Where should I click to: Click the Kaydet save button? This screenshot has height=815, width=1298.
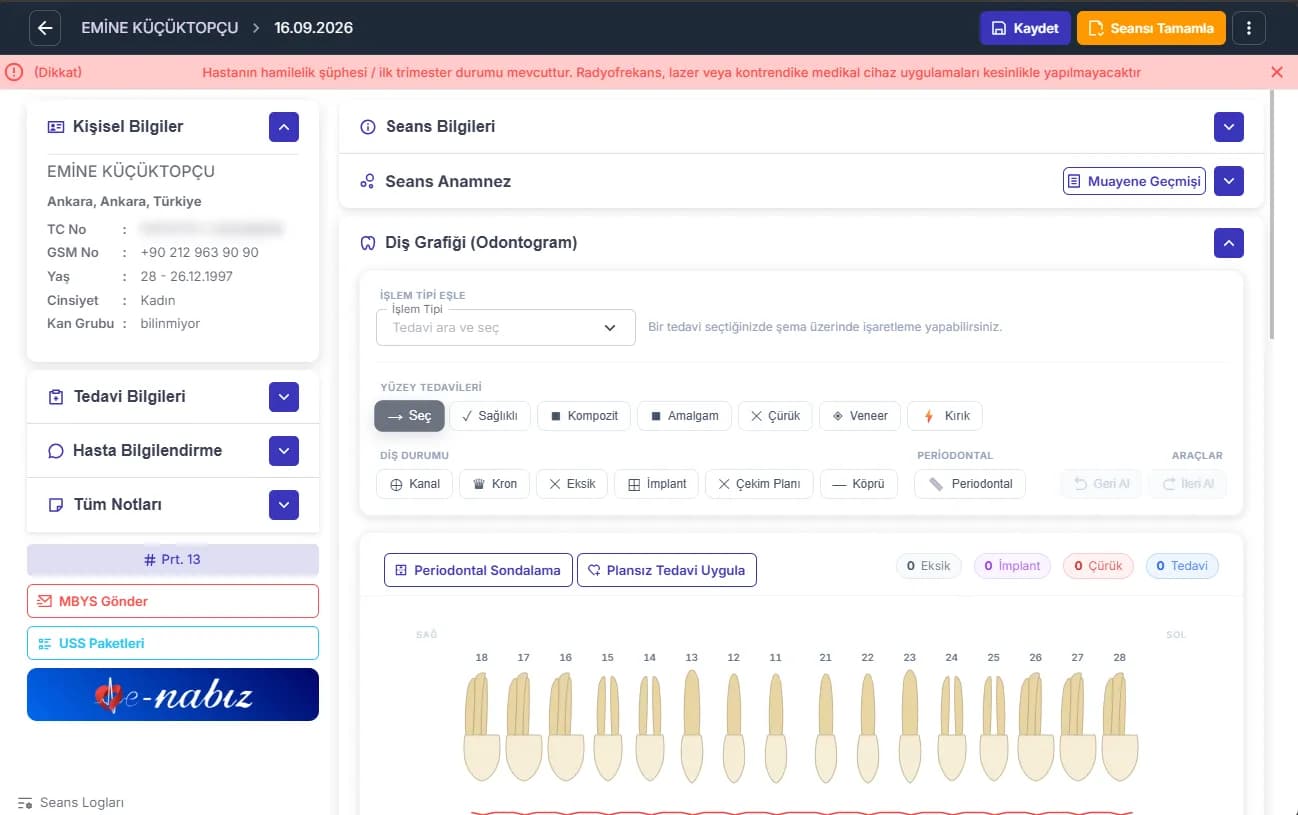click(1025, 28)
